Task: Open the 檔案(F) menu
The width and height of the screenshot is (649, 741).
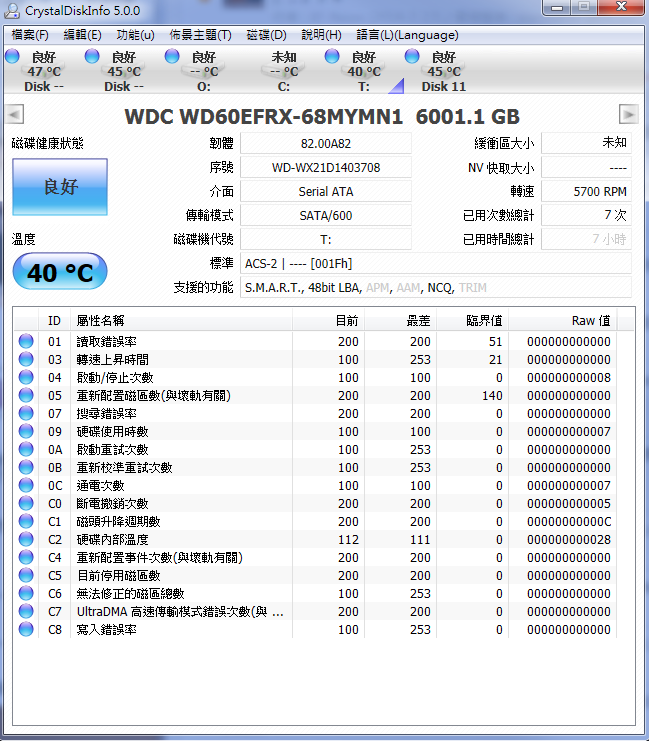Action: pos(30,35)
